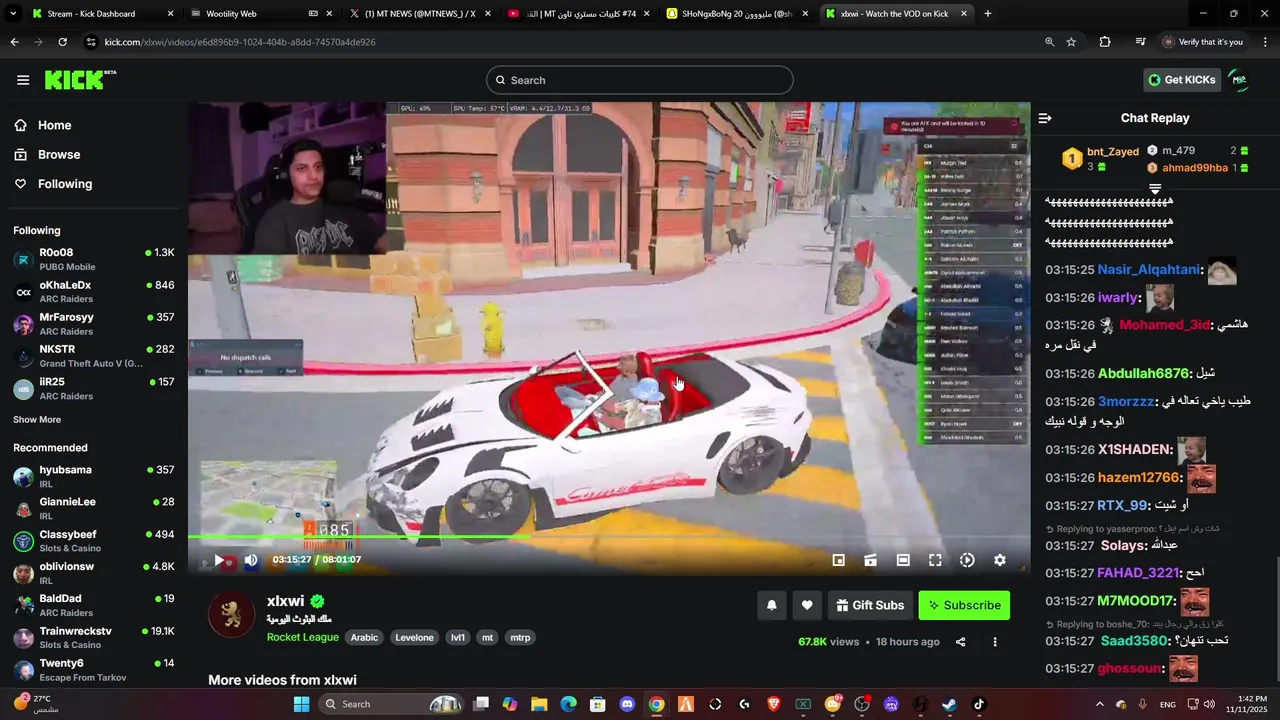
Task: Open File Explorer from taskbar
Action: [539, 704]
